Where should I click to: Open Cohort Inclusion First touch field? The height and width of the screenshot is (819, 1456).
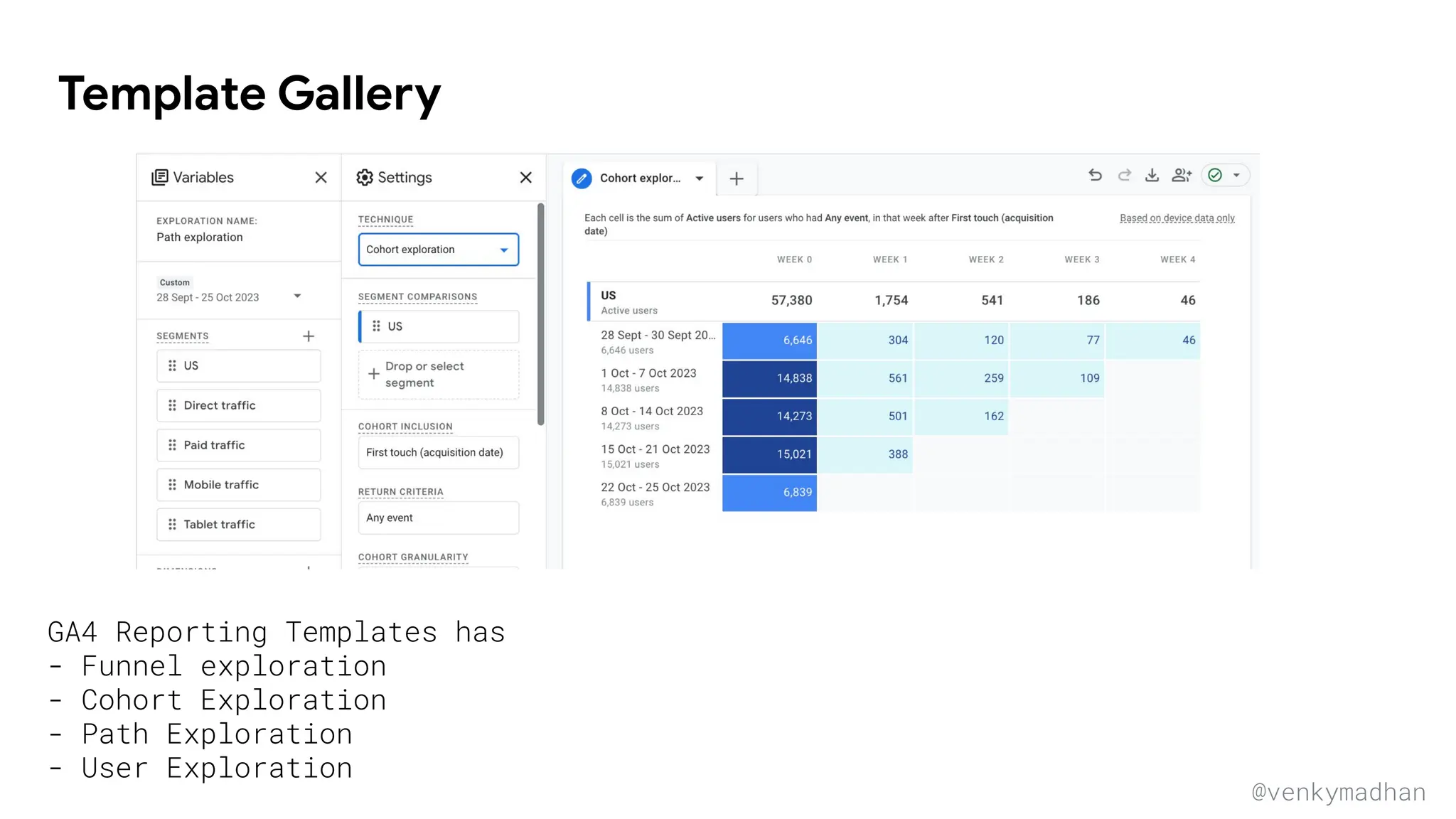click(439, 453)
